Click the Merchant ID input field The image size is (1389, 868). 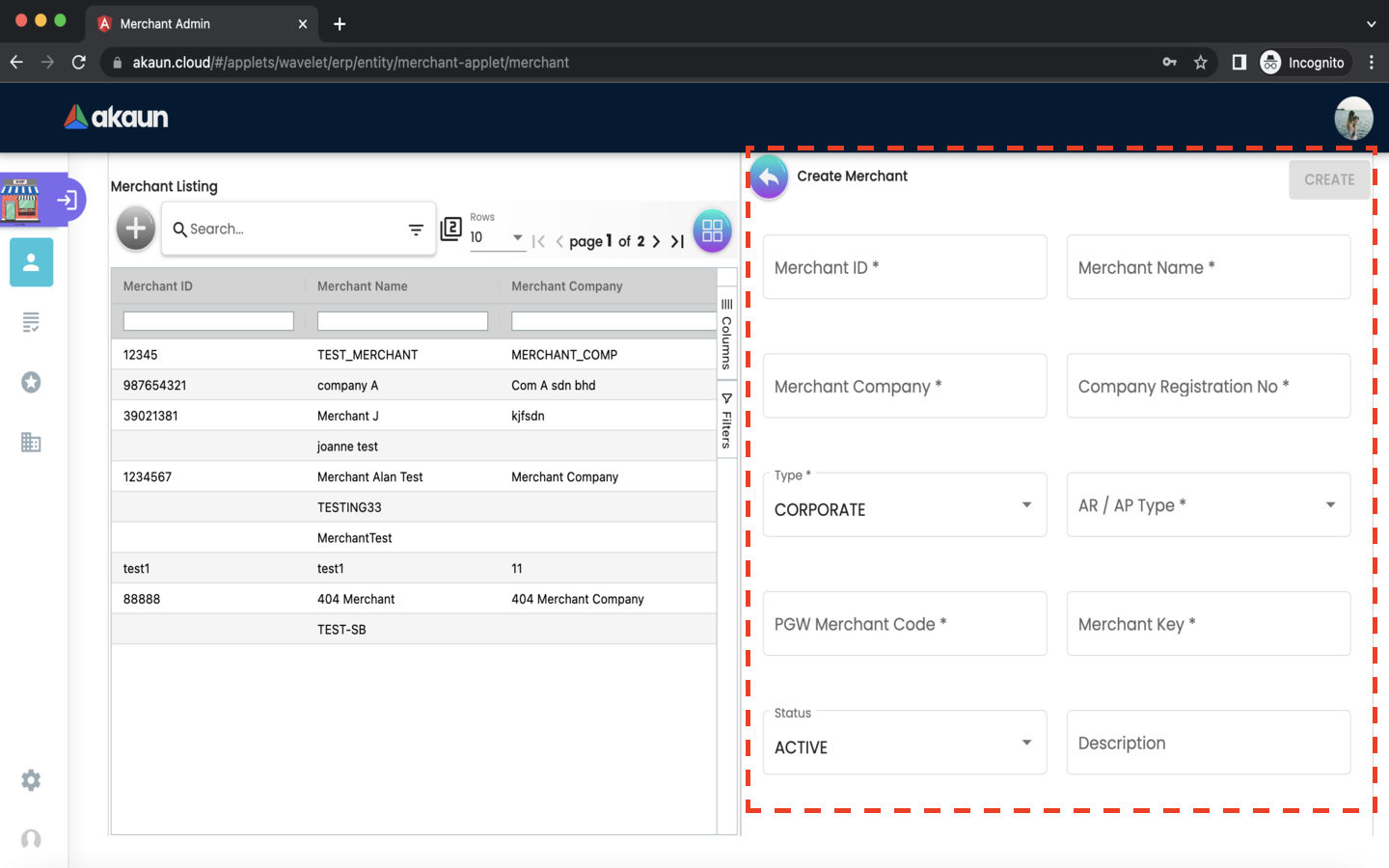(904, 268)
